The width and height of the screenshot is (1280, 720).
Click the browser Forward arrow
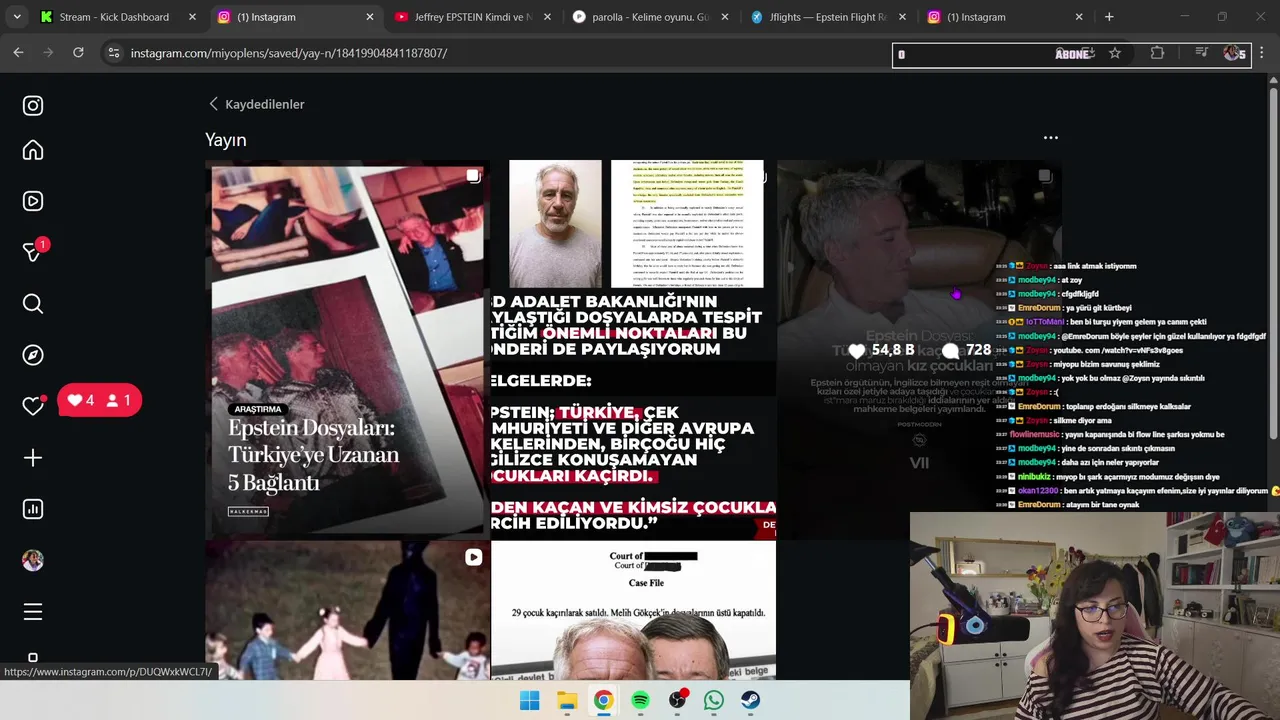point(48,53)
